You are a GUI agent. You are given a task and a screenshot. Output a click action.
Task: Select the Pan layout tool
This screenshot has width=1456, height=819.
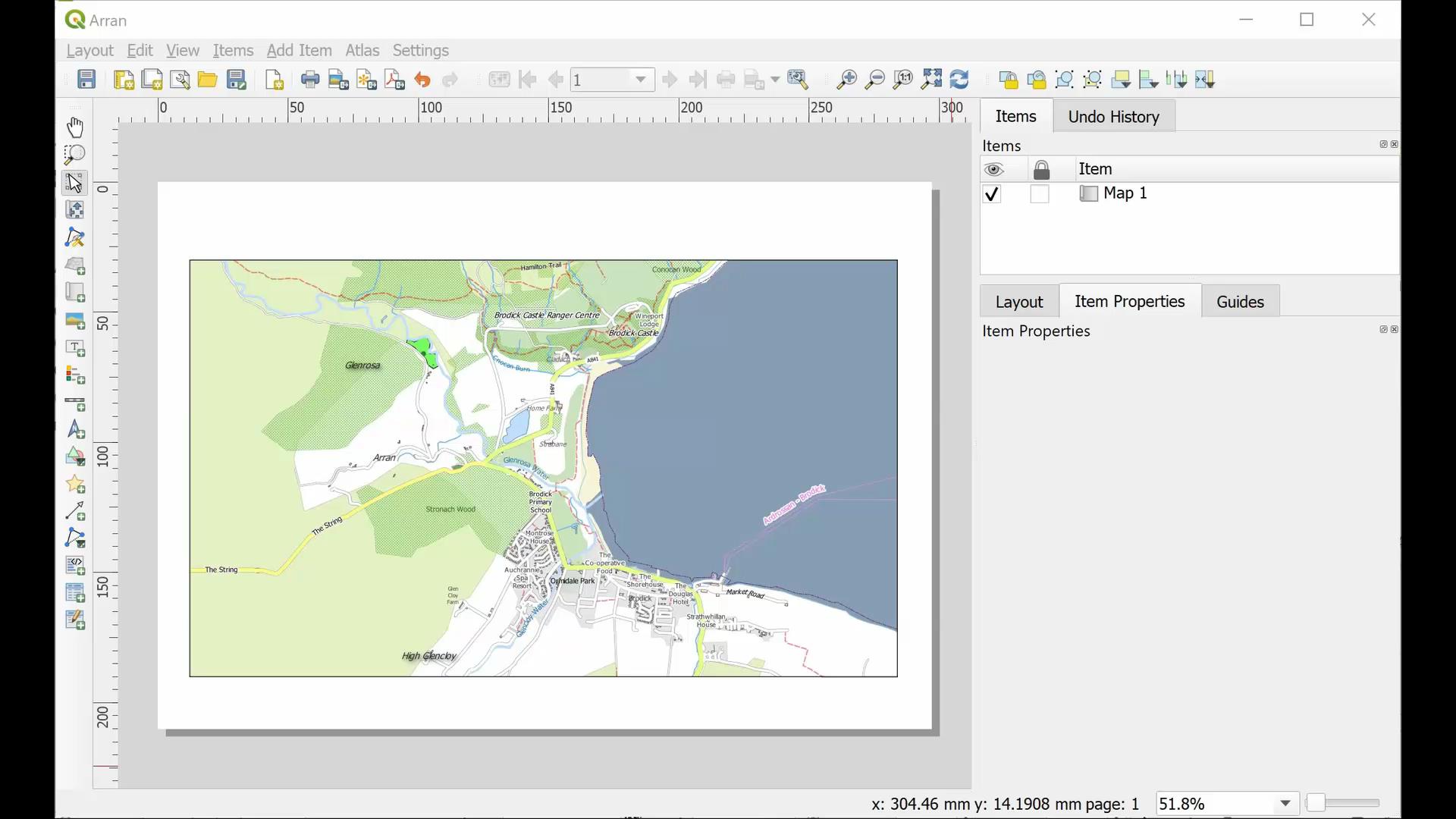click(x=74, y=127)
